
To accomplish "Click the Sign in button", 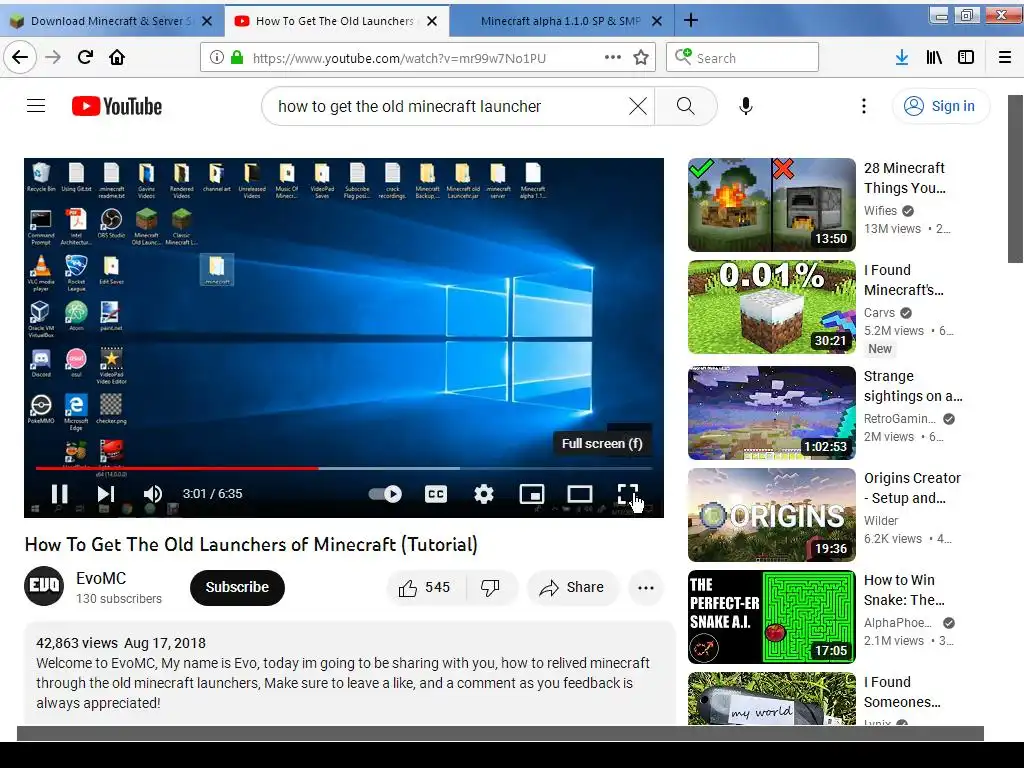I will [941, 106].
